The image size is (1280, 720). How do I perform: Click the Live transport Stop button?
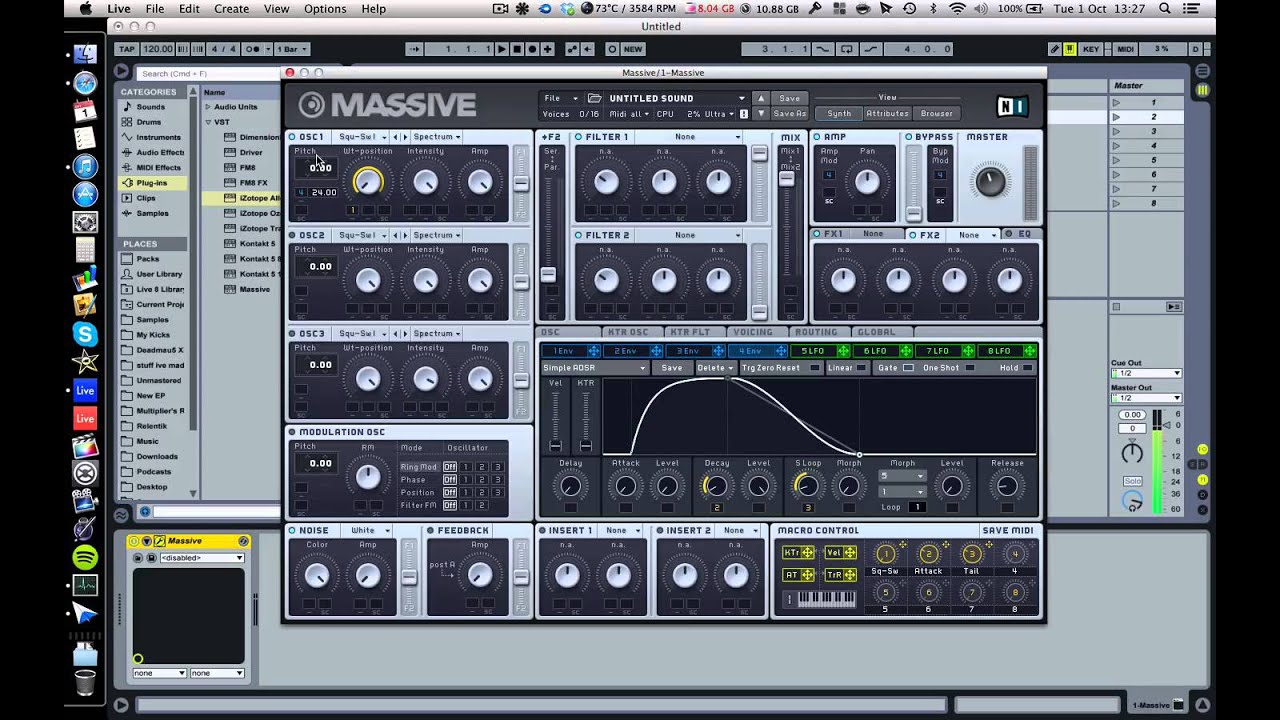coord(517,49)
